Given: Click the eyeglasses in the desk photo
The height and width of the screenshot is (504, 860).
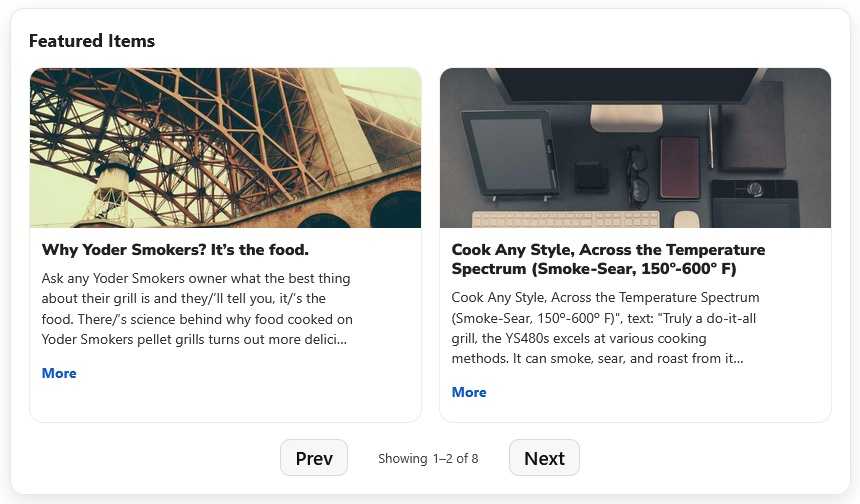Looking at the screenshot, I should click(x=637, y=177).
